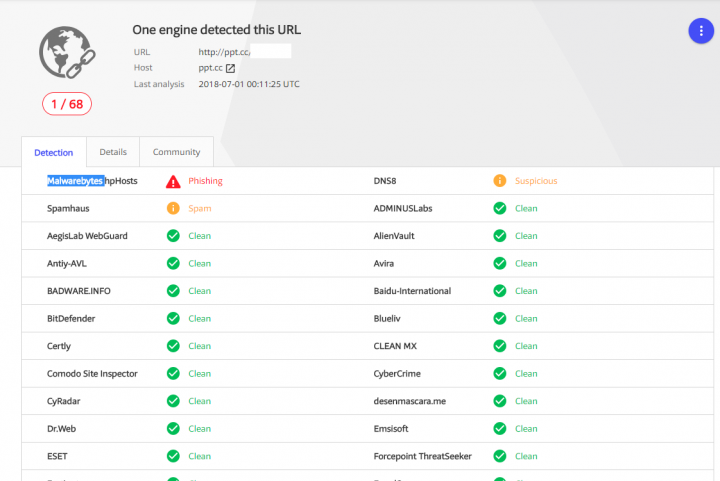Click the green check icon for ADMINUSLabs
Viewport: 720px width, 481px height.
[499, 209]
